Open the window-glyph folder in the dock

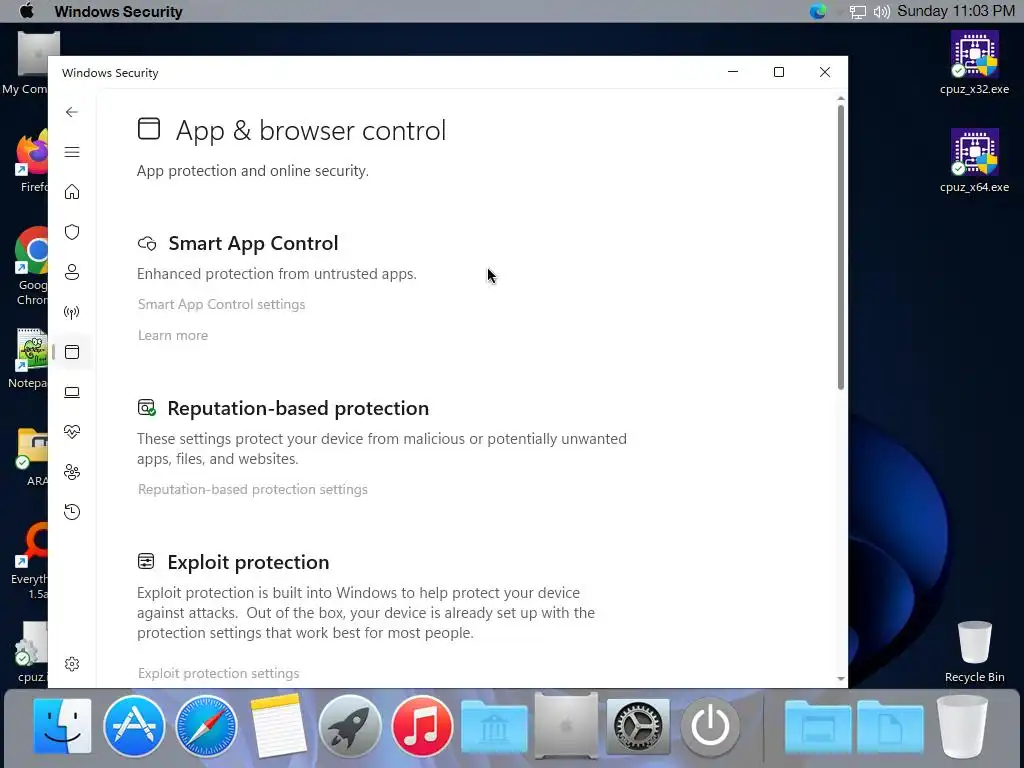pos(818,727)
